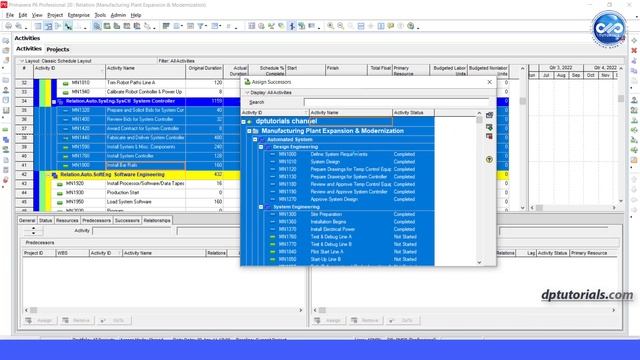Open the Layout: Classic Schedule Layout dropdown
This screenshot has height=360, width=640.
[x=56, y=61]
